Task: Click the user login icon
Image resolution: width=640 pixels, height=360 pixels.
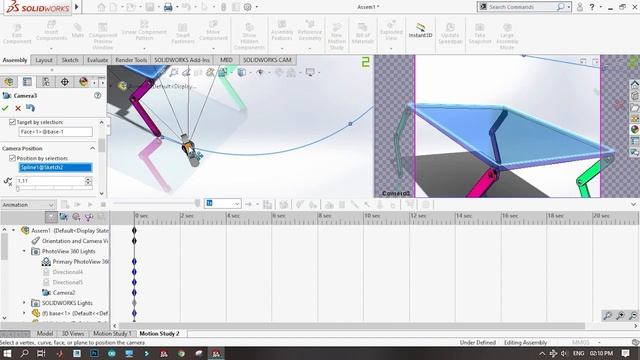Action: [x=580, y=7]
